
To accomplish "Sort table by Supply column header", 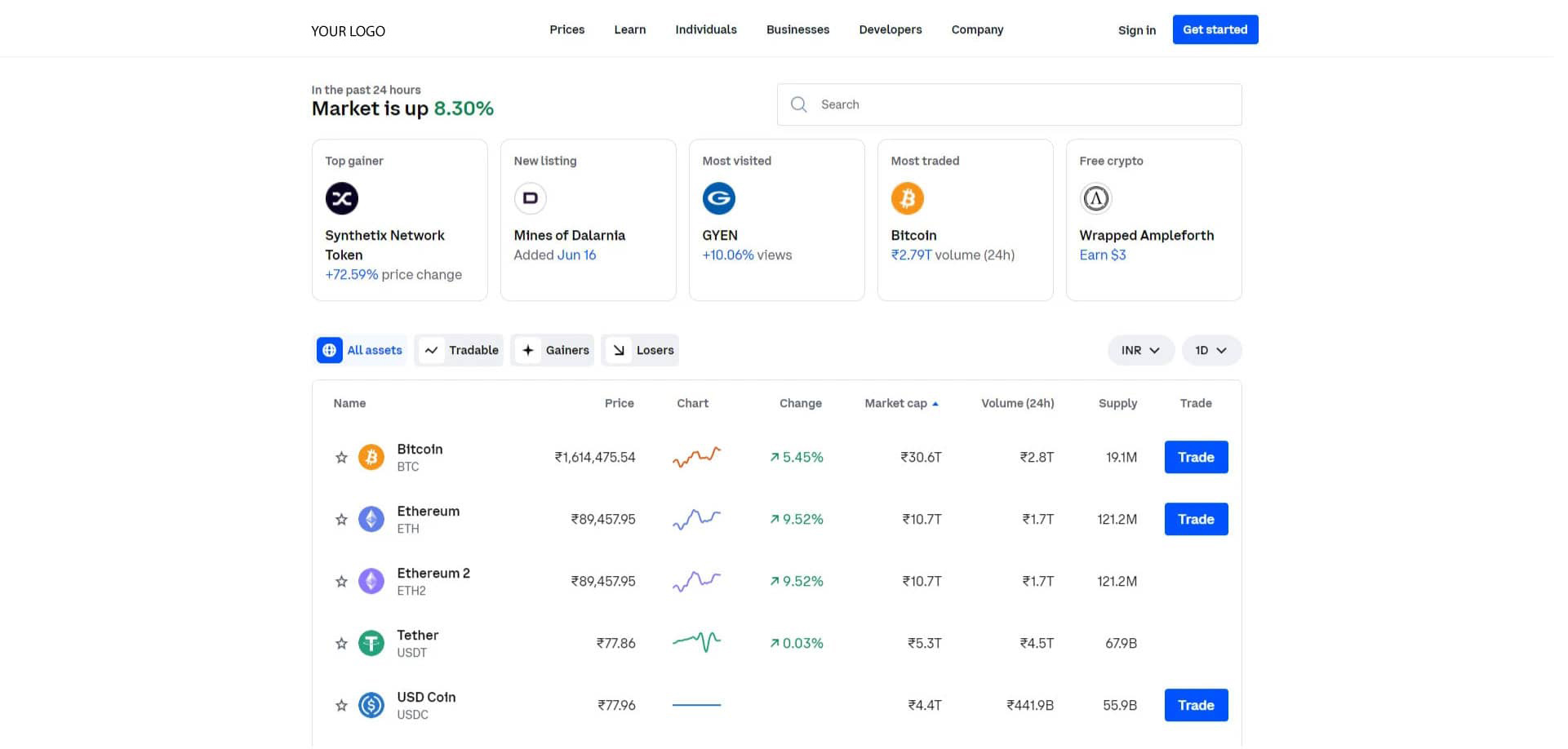I will [1117, 403].
